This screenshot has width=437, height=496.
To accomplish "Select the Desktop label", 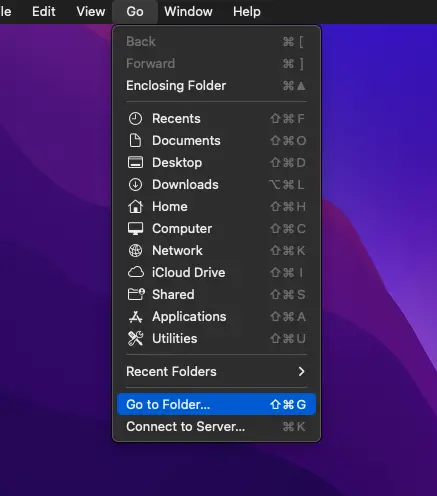I will coord(177,163).
